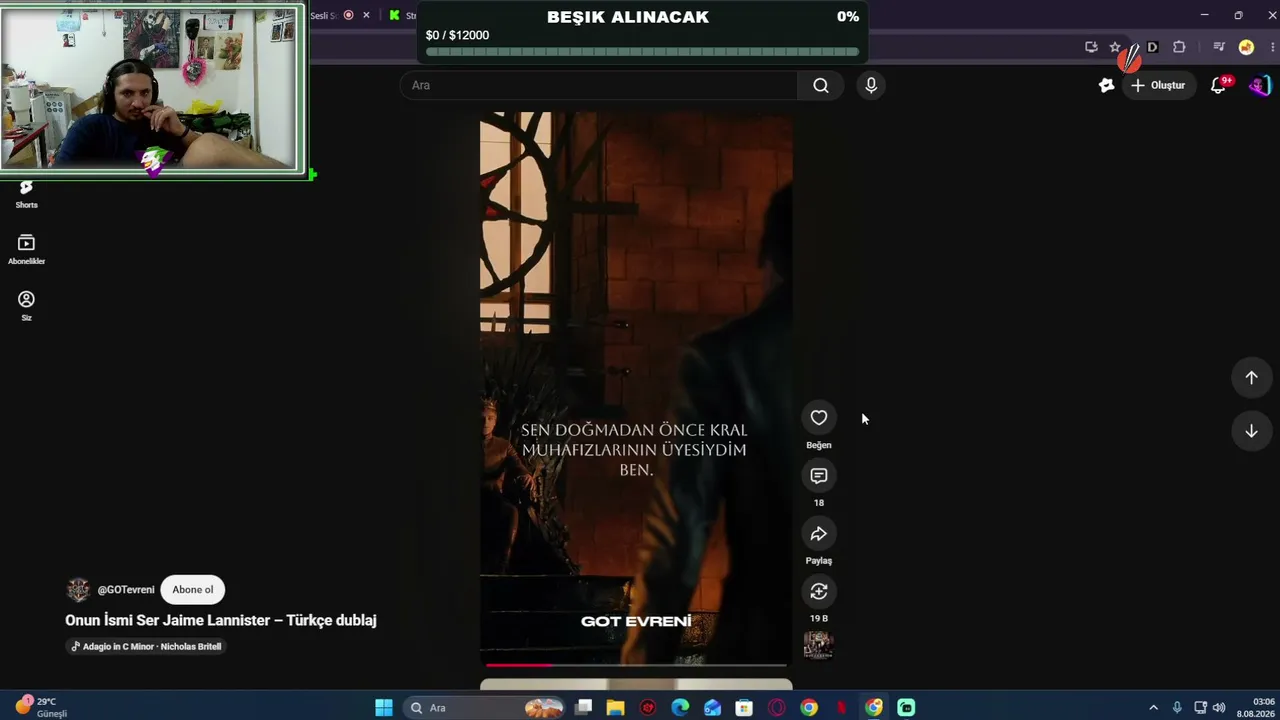Switch to the Kick Str browser tab
Screen dimensions: 1280x720
click(402, 15)
